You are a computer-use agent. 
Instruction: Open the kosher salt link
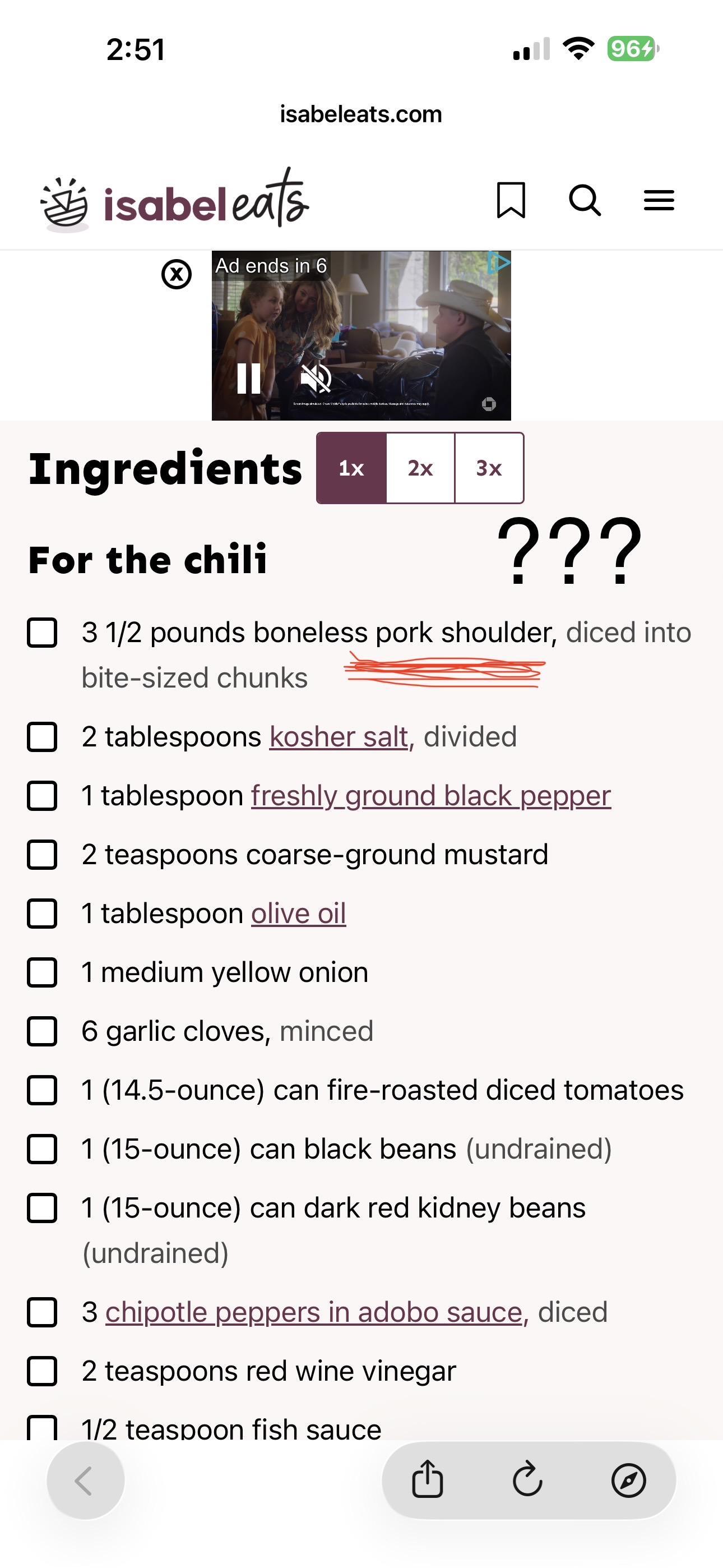pyautogui.click(x=339, y=736)
